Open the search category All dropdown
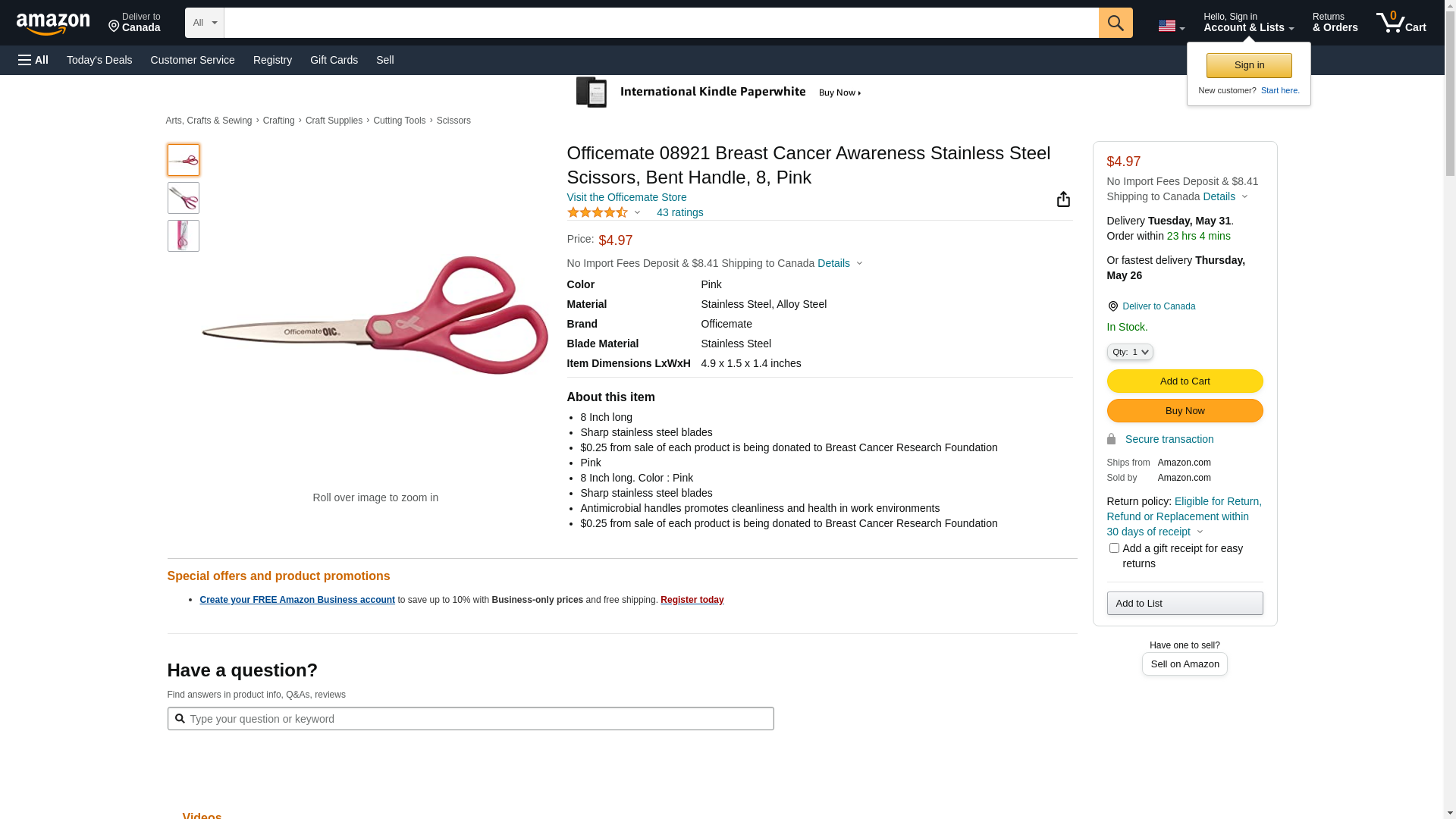Image resolution: width=1456 pixels, height=819 pixels. click(204, 23)
